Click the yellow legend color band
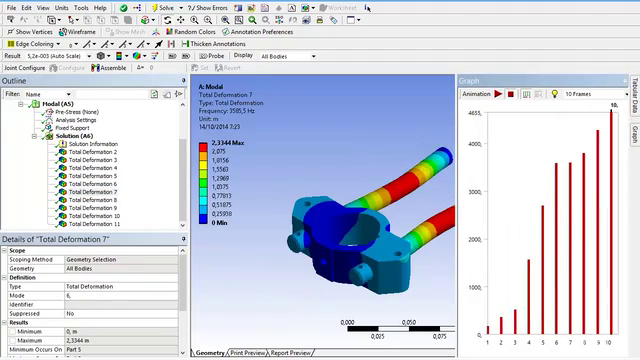The image size is (640, 360). (x=203, y=165)
